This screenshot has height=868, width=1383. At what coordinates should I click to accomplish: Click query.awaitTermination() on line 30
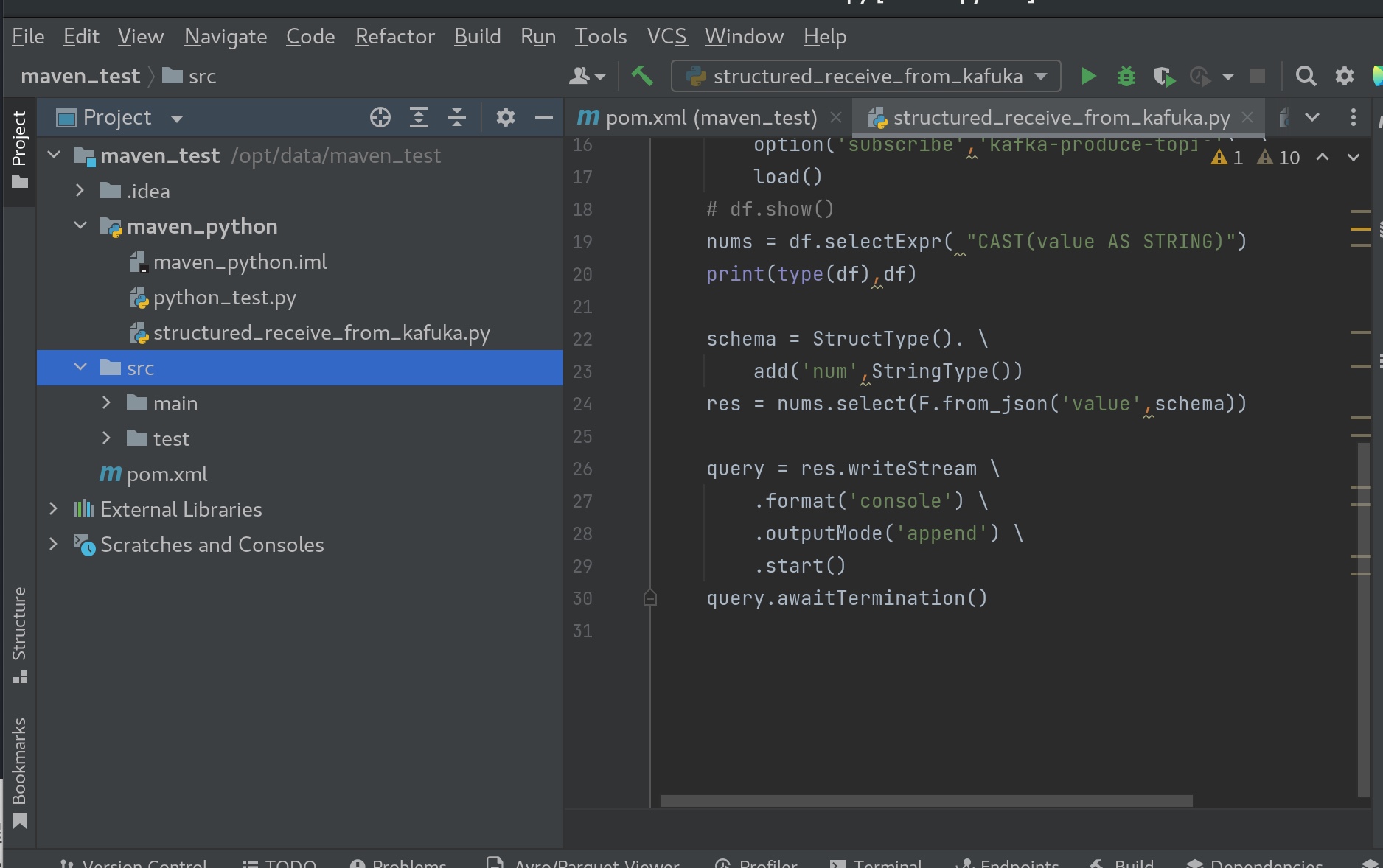[x=846, y=598]
